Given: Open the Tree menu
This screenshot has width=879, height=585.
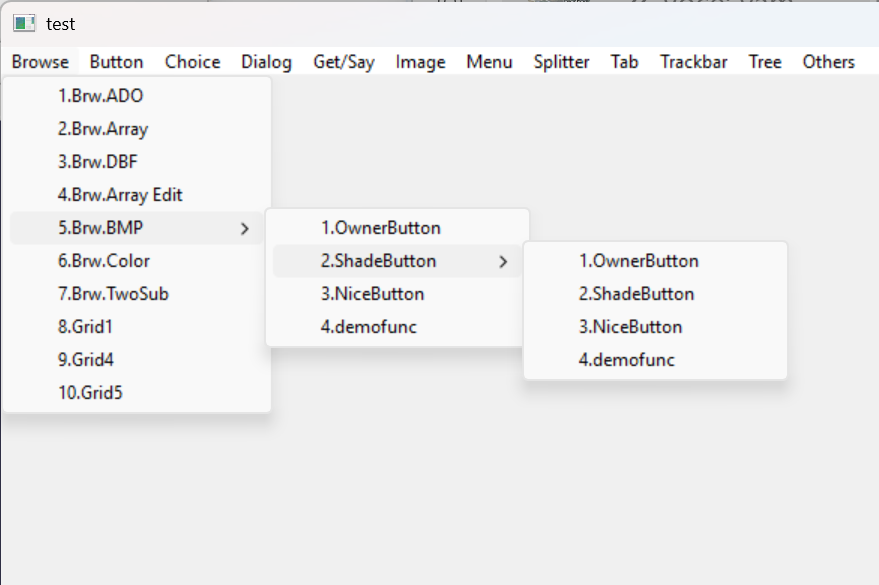Looking at the screenshot, I should point(765,62).
